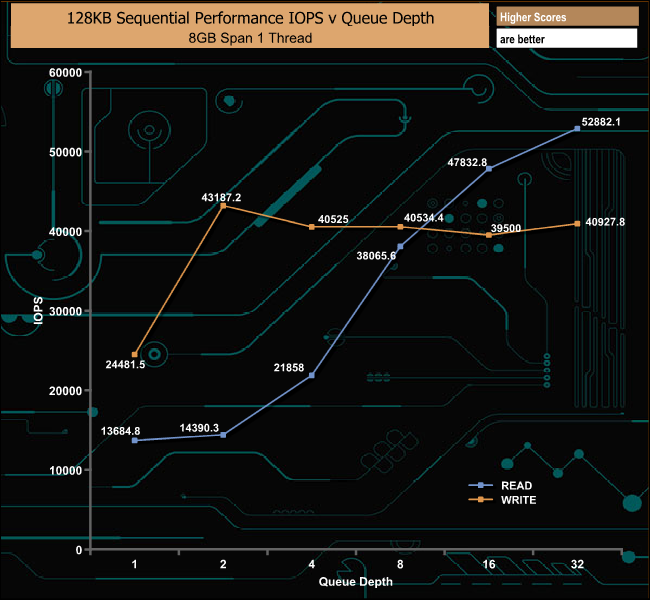Click the WRITE data label 40927.8

point(605,222)
